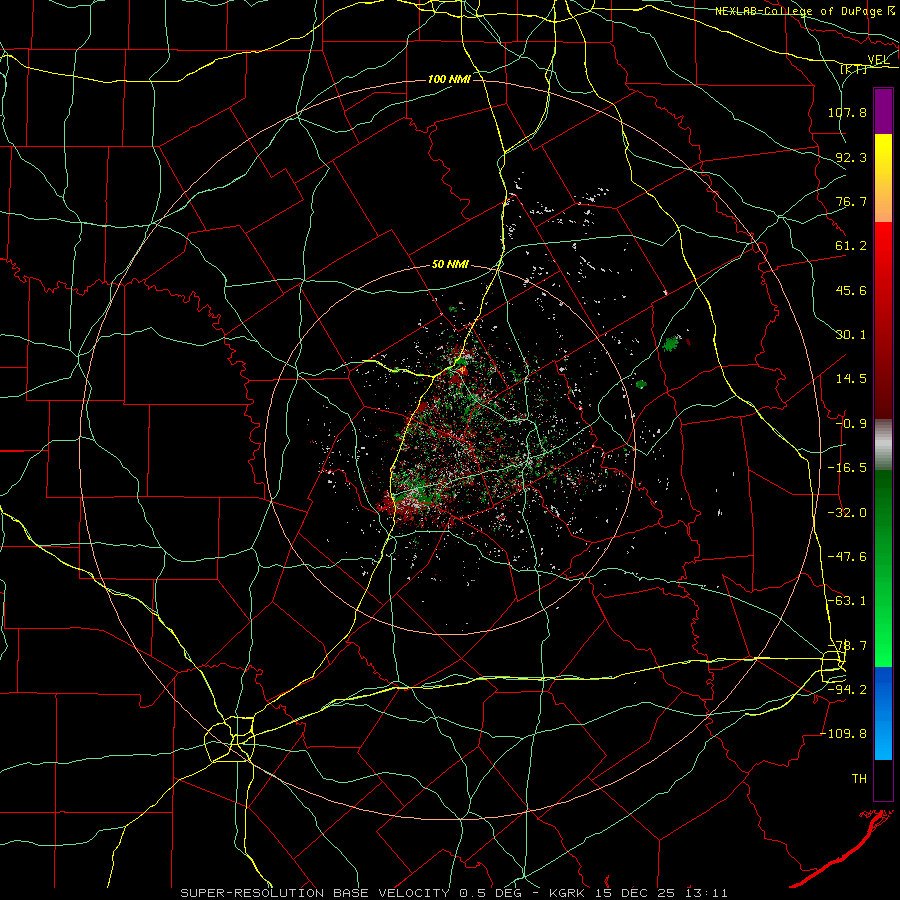Select the -109.8 legend value

coord(843,734)
